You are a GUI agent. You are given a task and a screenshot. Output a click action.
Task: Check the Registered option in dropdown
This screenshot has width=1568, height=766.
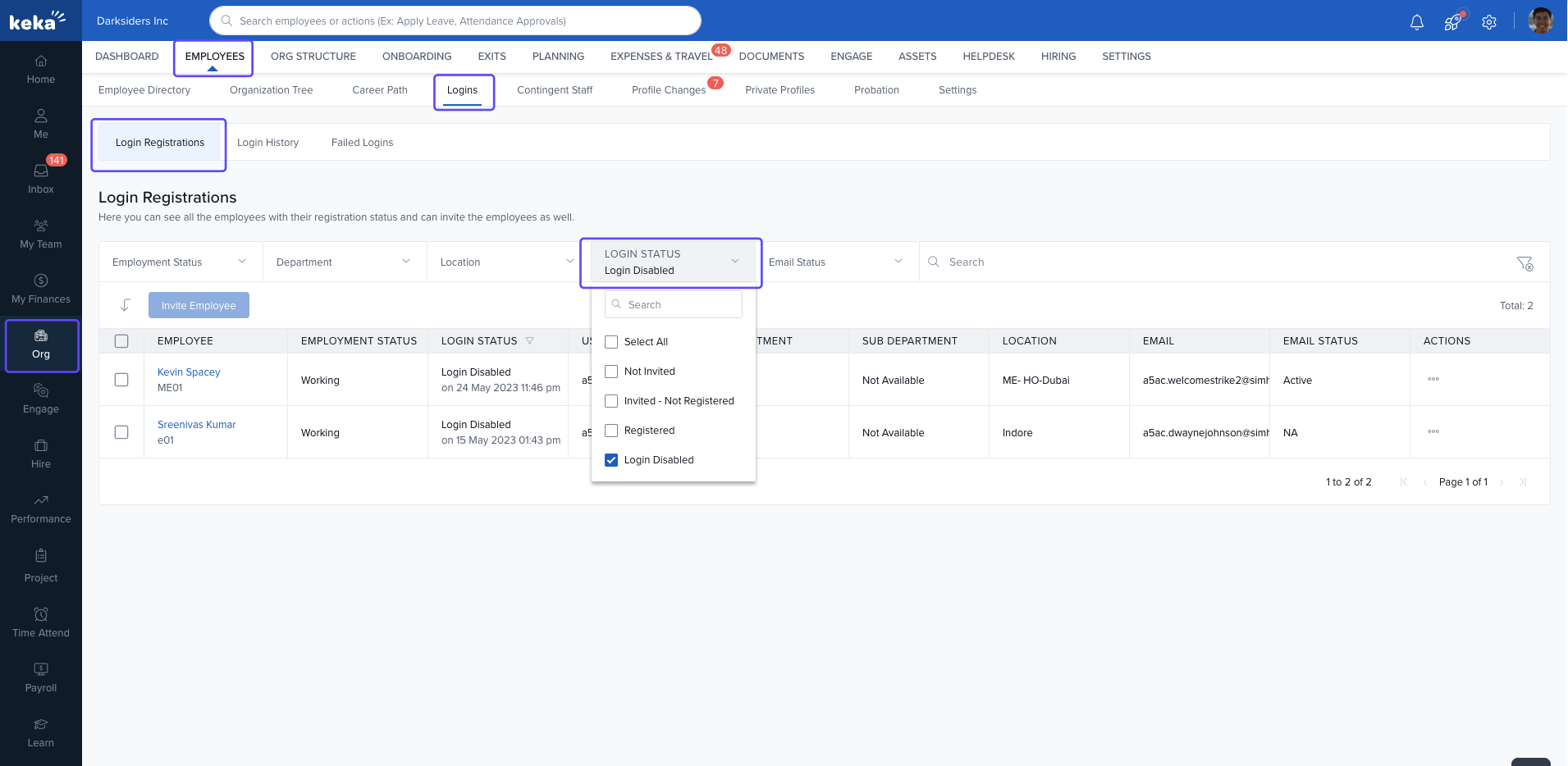tap(611, 431)
